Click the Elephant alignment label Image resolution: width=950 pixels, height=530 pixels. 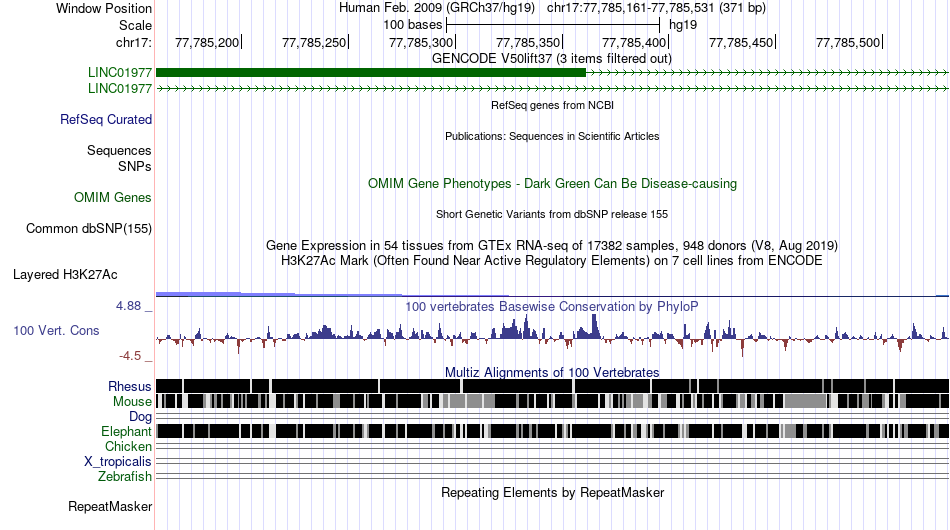coord(126,431)
